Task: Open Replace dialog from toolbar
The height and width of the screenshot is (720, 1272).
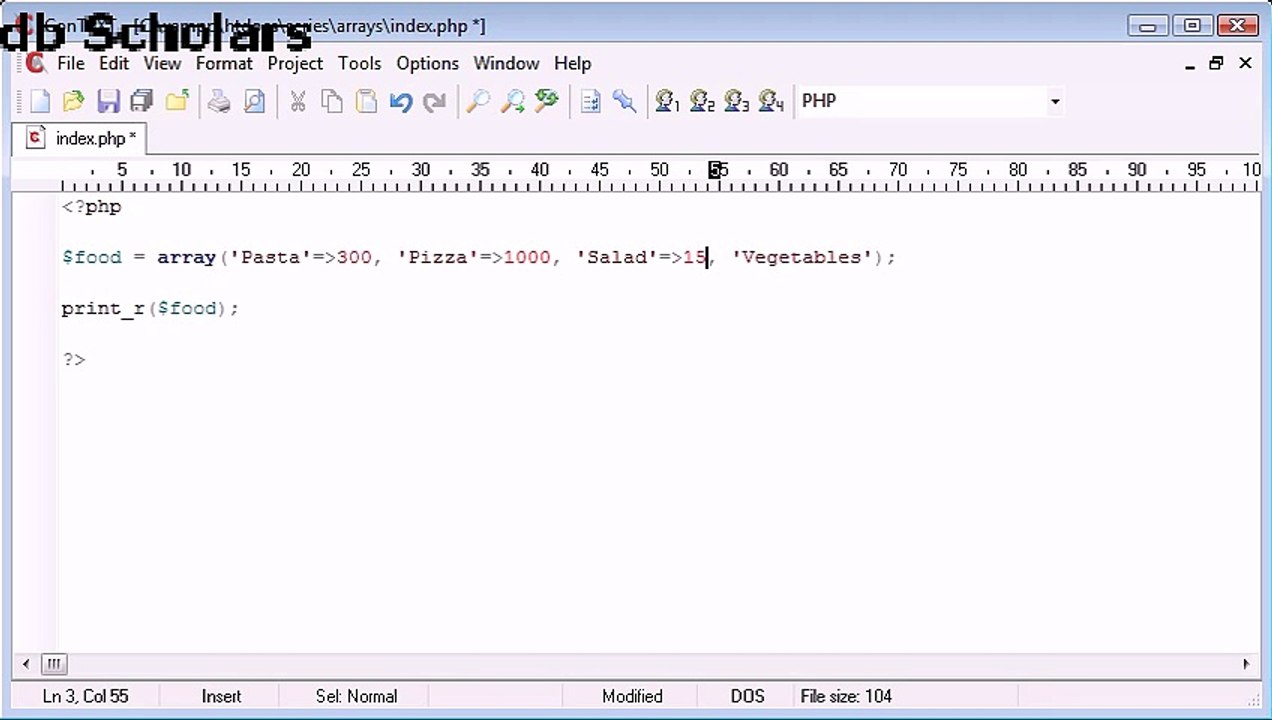Action: pyautogui.click(x=547, y=101)
